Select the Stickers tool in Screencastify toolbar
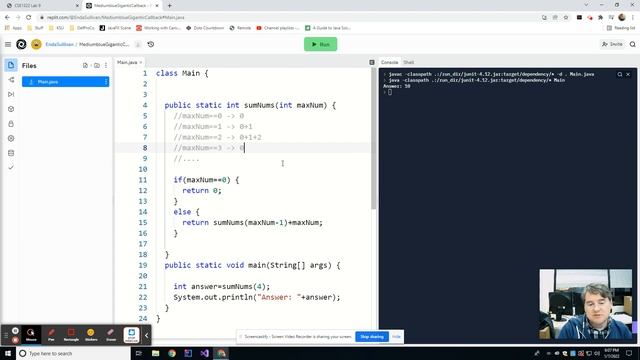This screenshot has height=360, width=640. coord(91,335)
